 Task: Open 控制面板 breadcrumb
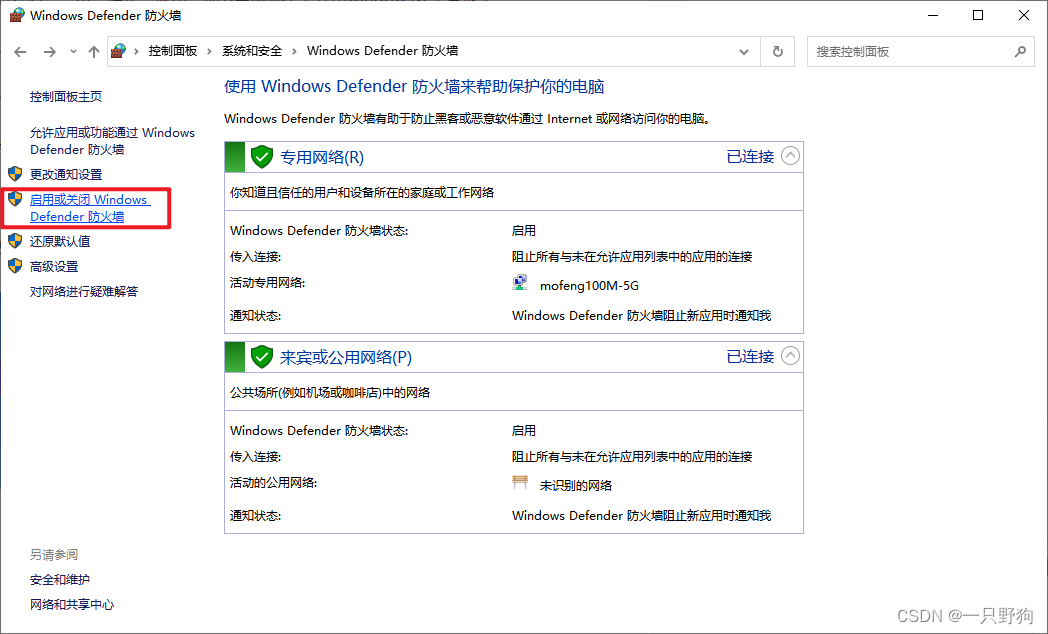(x=172, y=51)
